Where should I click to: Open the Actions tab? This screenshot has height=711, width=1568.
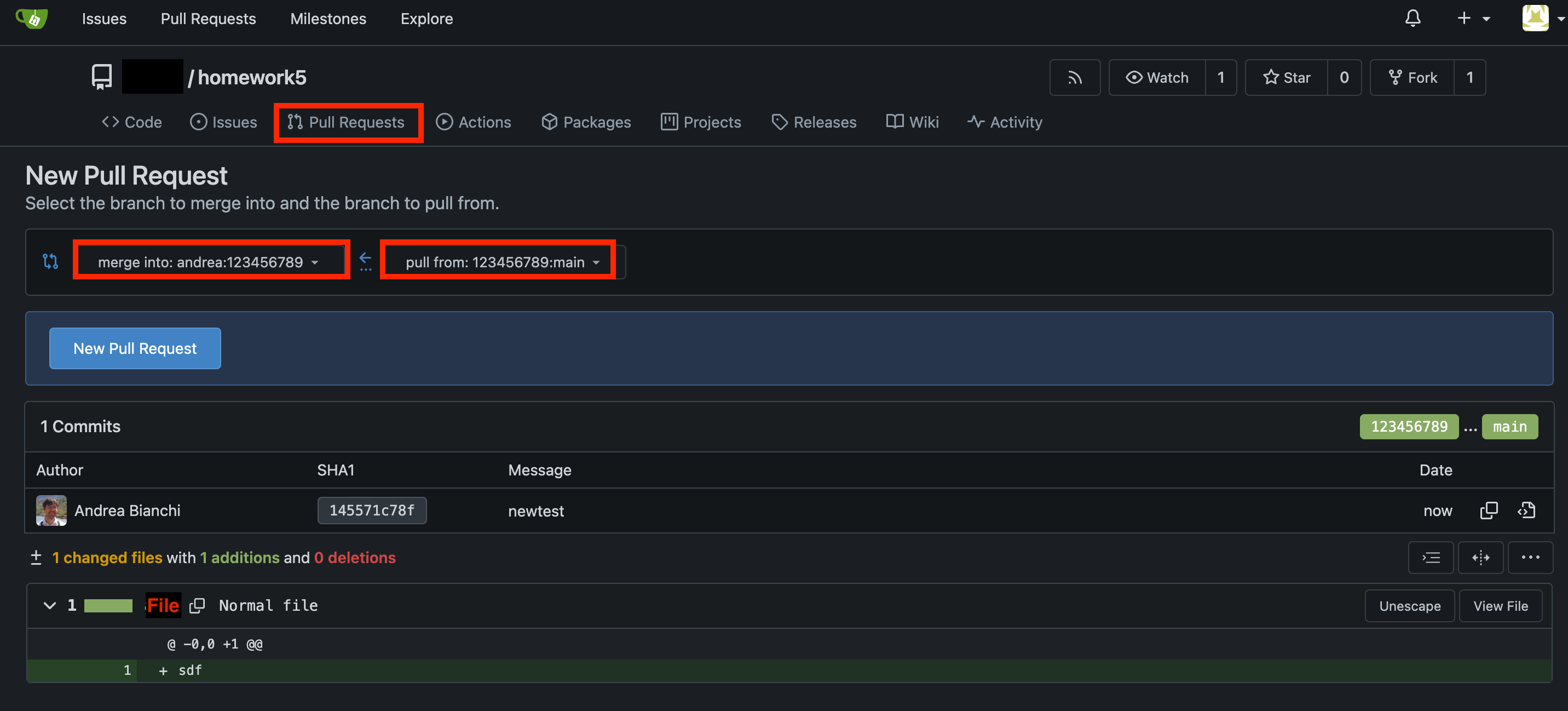tap(474, 123)
